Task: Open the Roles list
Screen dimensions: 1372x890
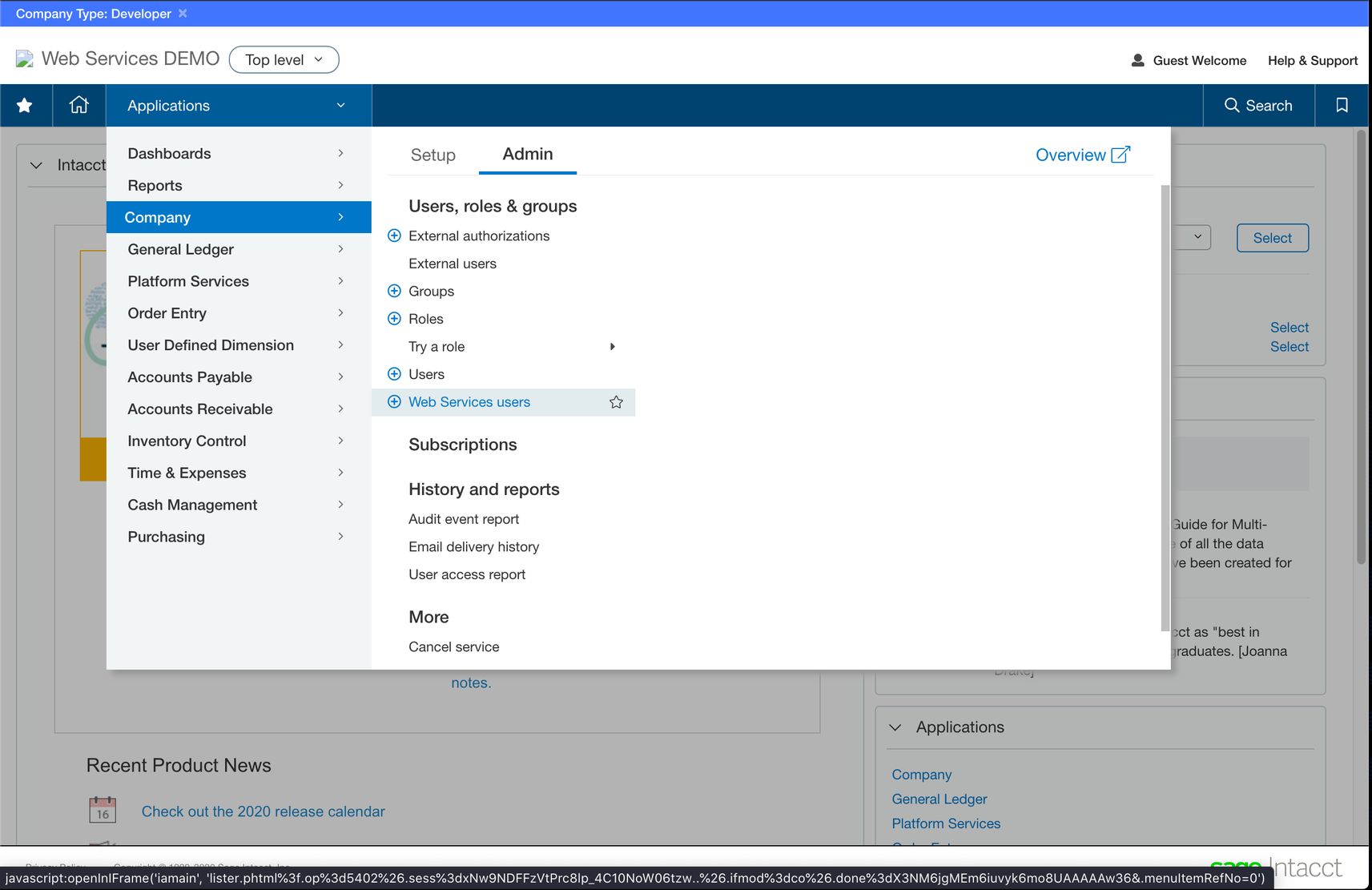Action: point(425,319)
